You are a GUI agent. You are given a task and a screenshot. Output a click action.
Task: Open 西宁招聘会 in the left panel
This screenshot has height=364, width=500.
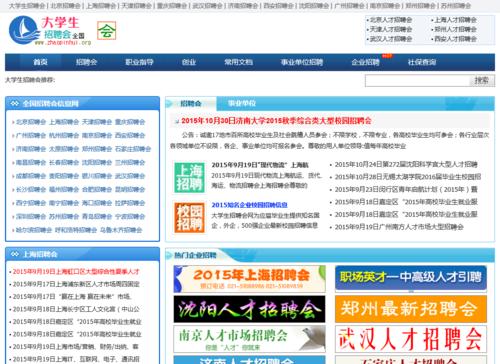[x=31, y=203]
